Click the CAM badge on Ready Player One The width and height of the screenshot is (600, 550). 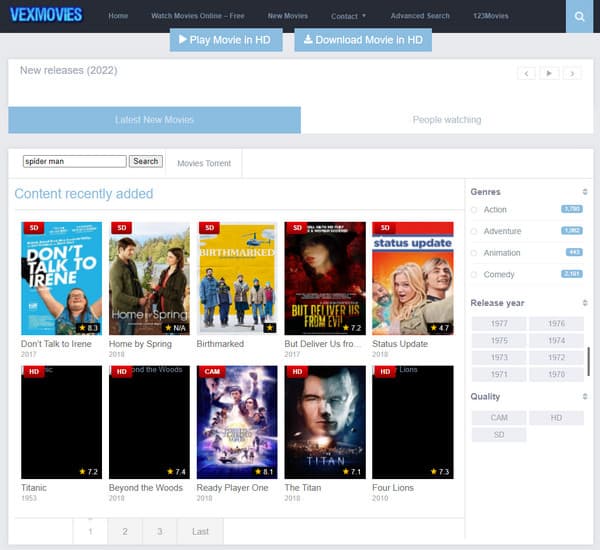pyautogui.click(x=211, y=372)
